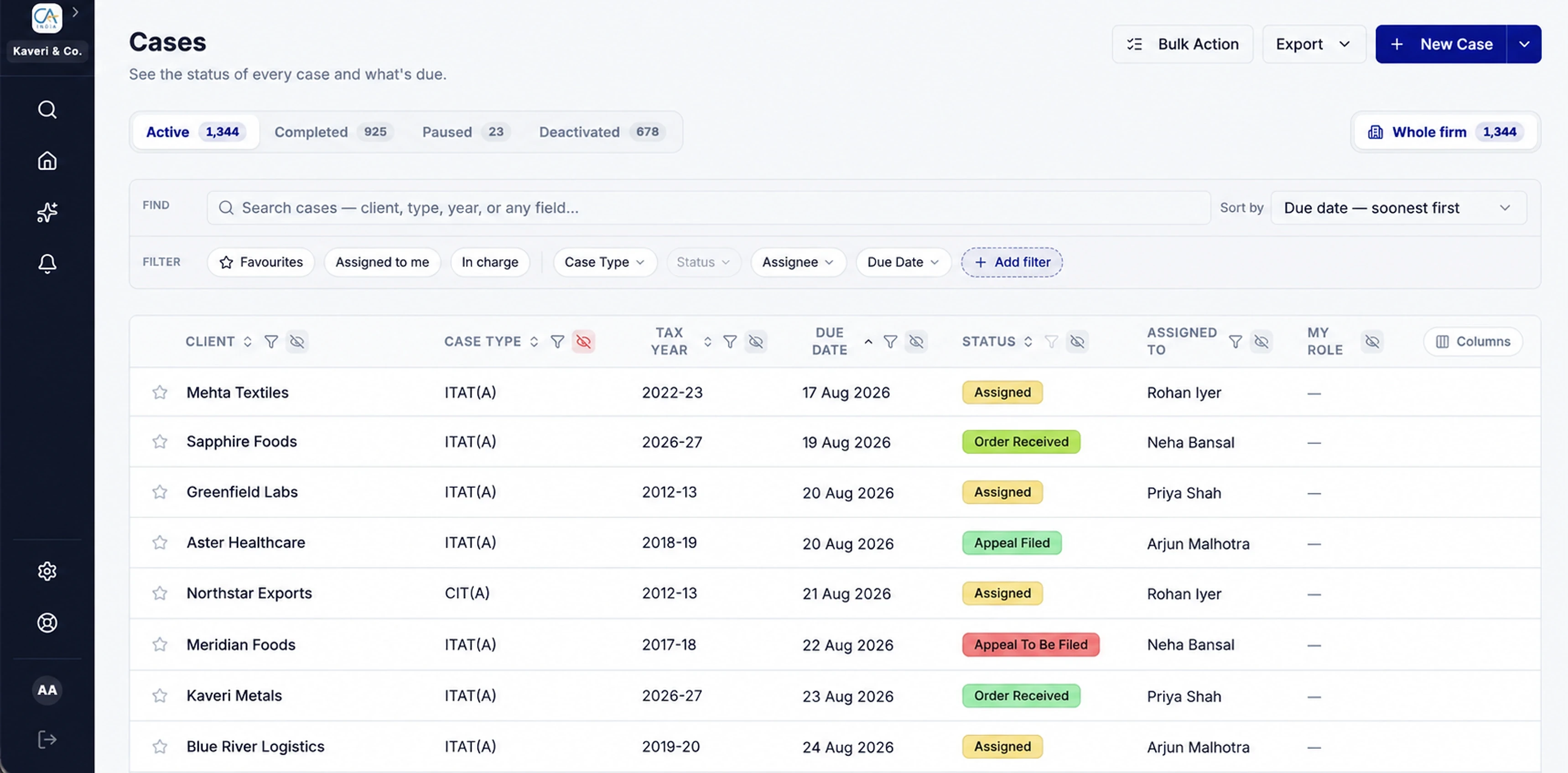Click the Search cases input field
Viewport: 1568px width, 773px height.
[709, 208]
